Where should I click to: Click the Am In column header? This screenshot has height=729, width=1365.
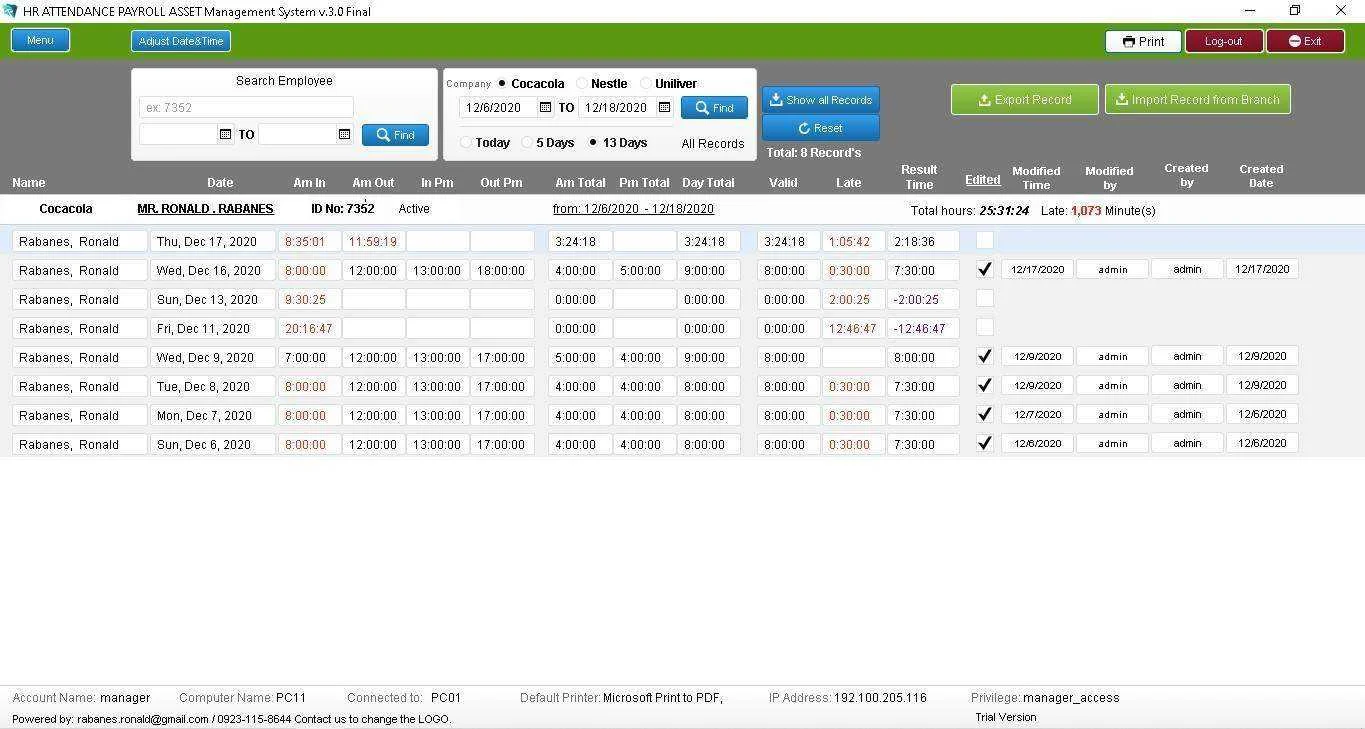(x=309, y=183)
